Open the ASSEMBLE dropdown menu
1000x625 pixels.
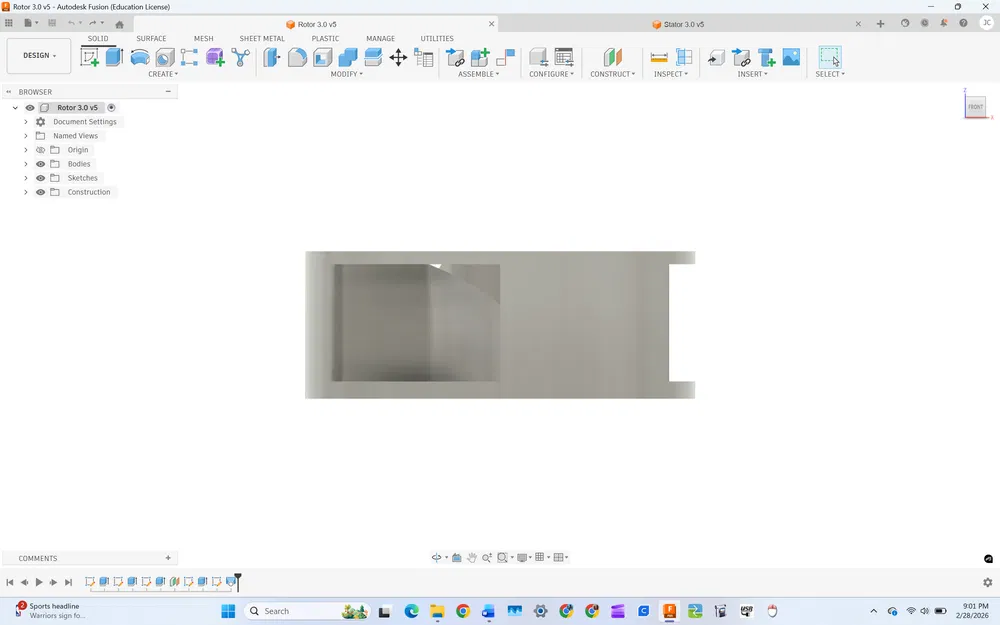click(478, 74)
